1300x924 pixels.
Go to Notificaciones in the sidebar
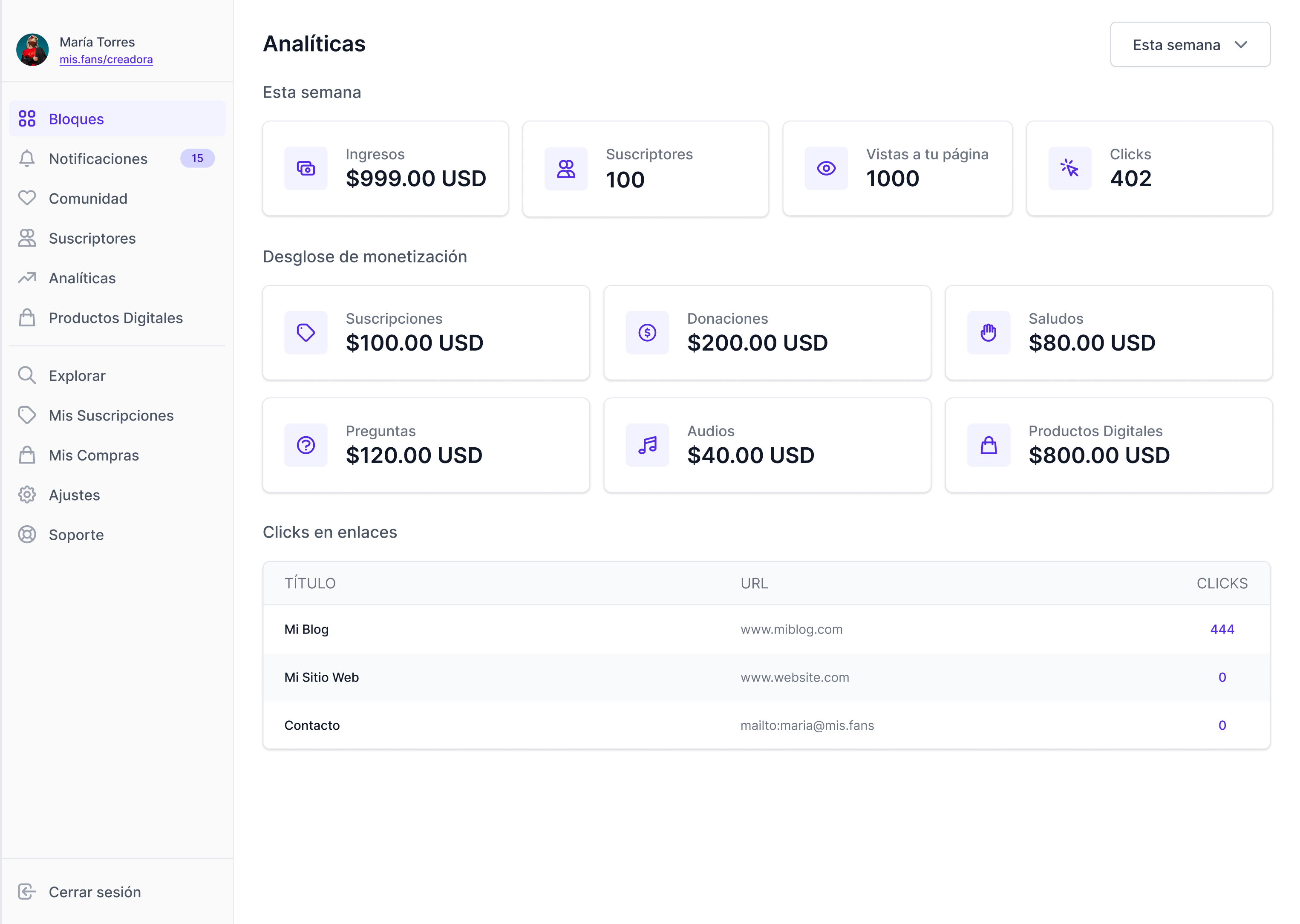117,159
